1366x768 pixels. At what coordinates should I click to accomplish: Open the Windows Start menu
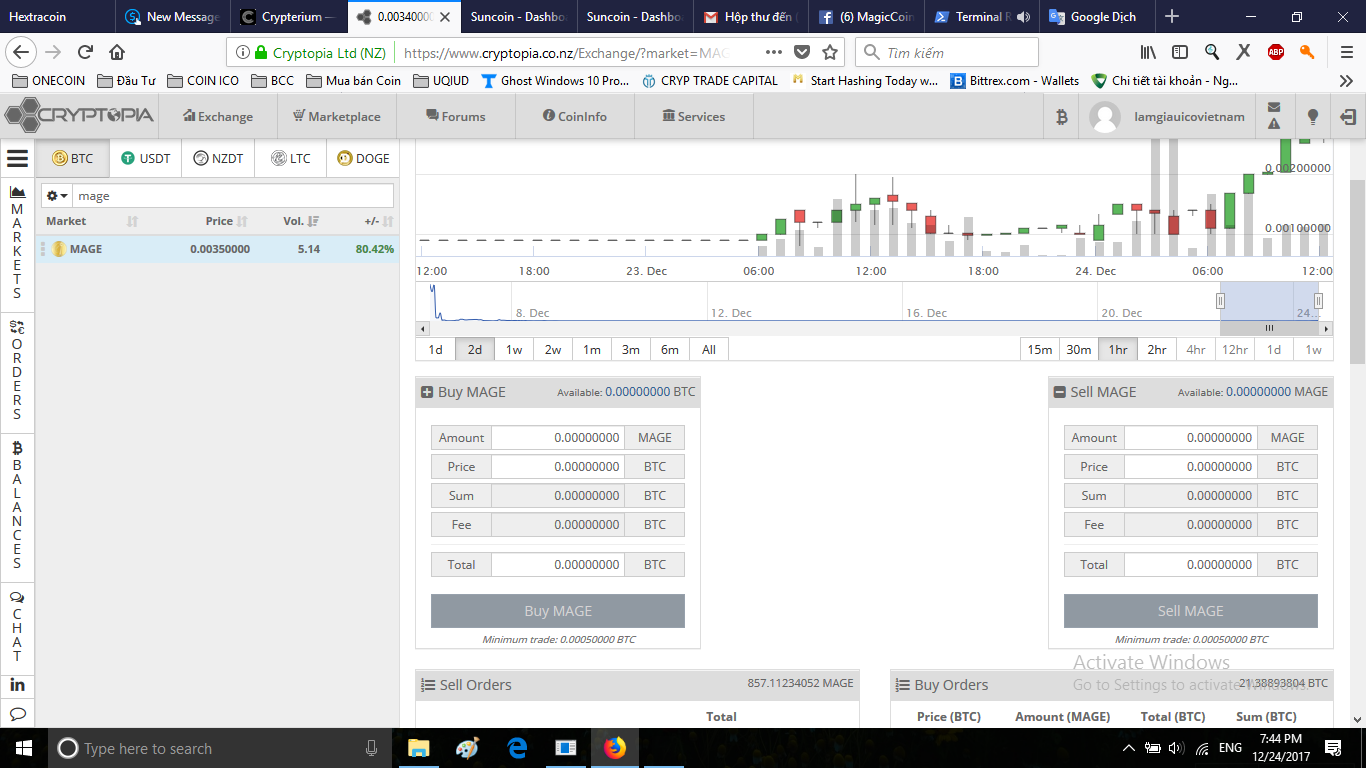pos(23,748)
